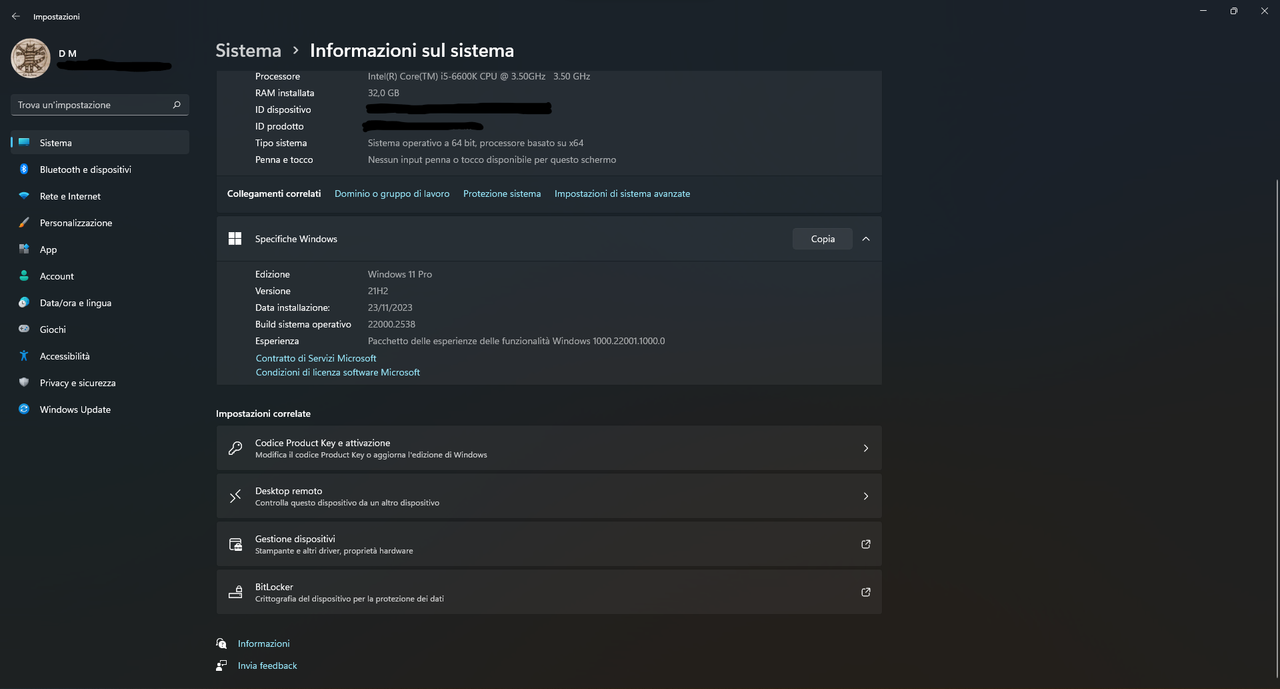The image size is (1280, 689).
Task: Click external link icon on BitLocker row
Action: [866, 592]
